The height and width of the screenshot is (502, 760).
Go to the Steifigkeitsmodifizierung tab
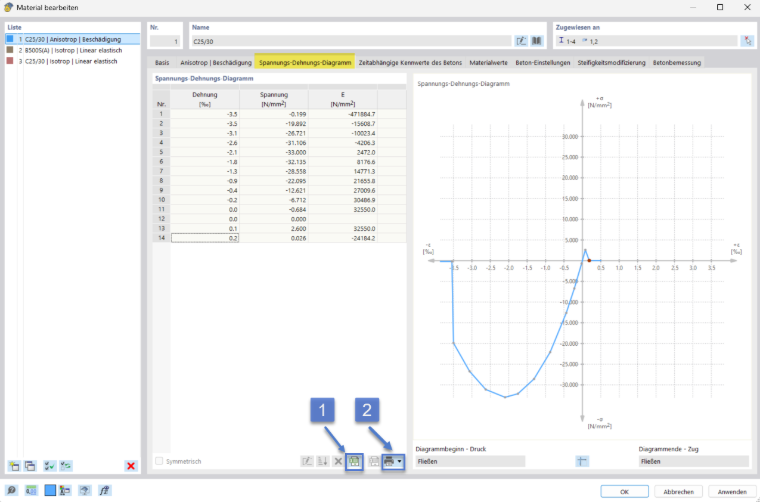(x=612, y=63)
